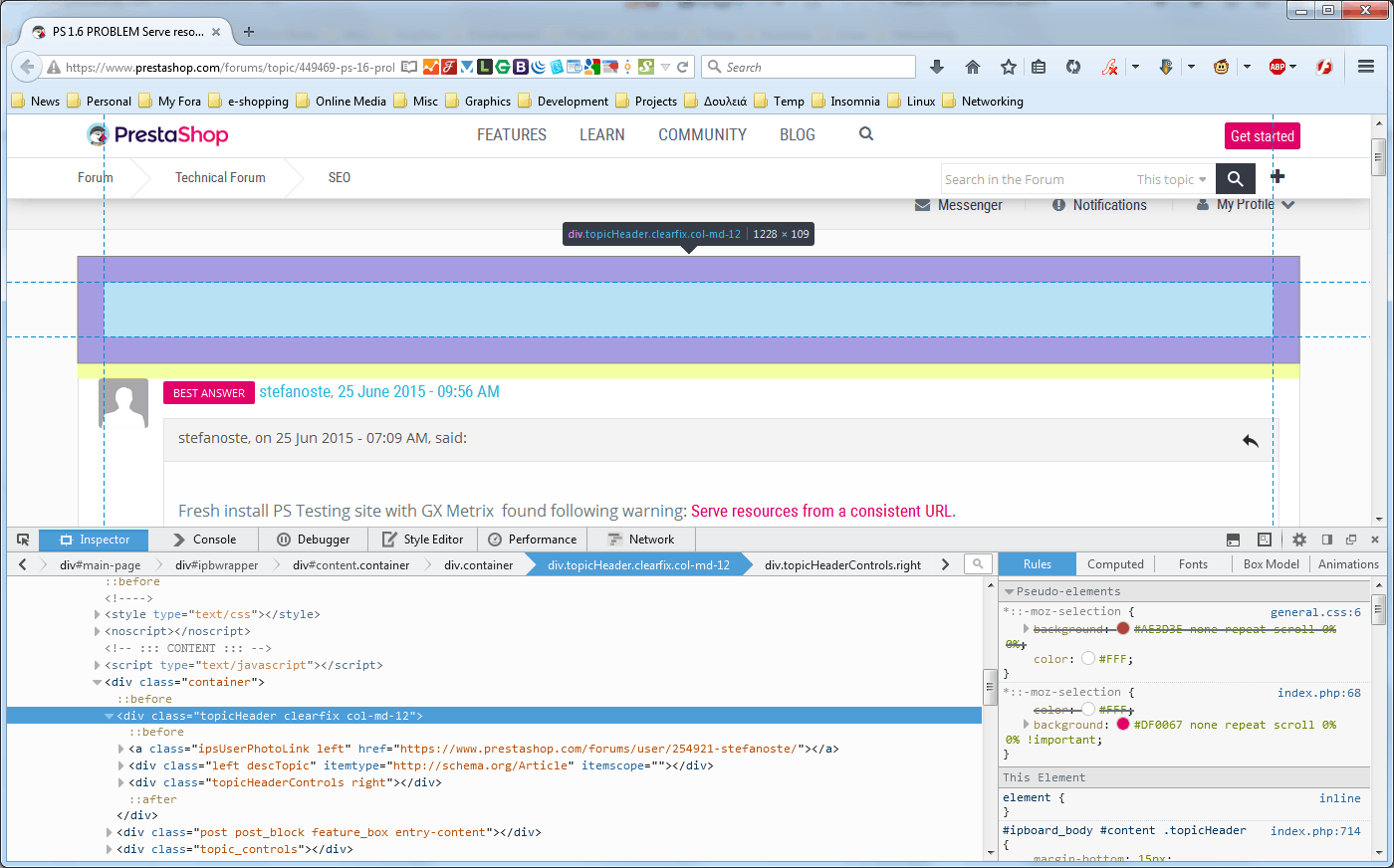Dock devtools to side of window

[1326, 540]
